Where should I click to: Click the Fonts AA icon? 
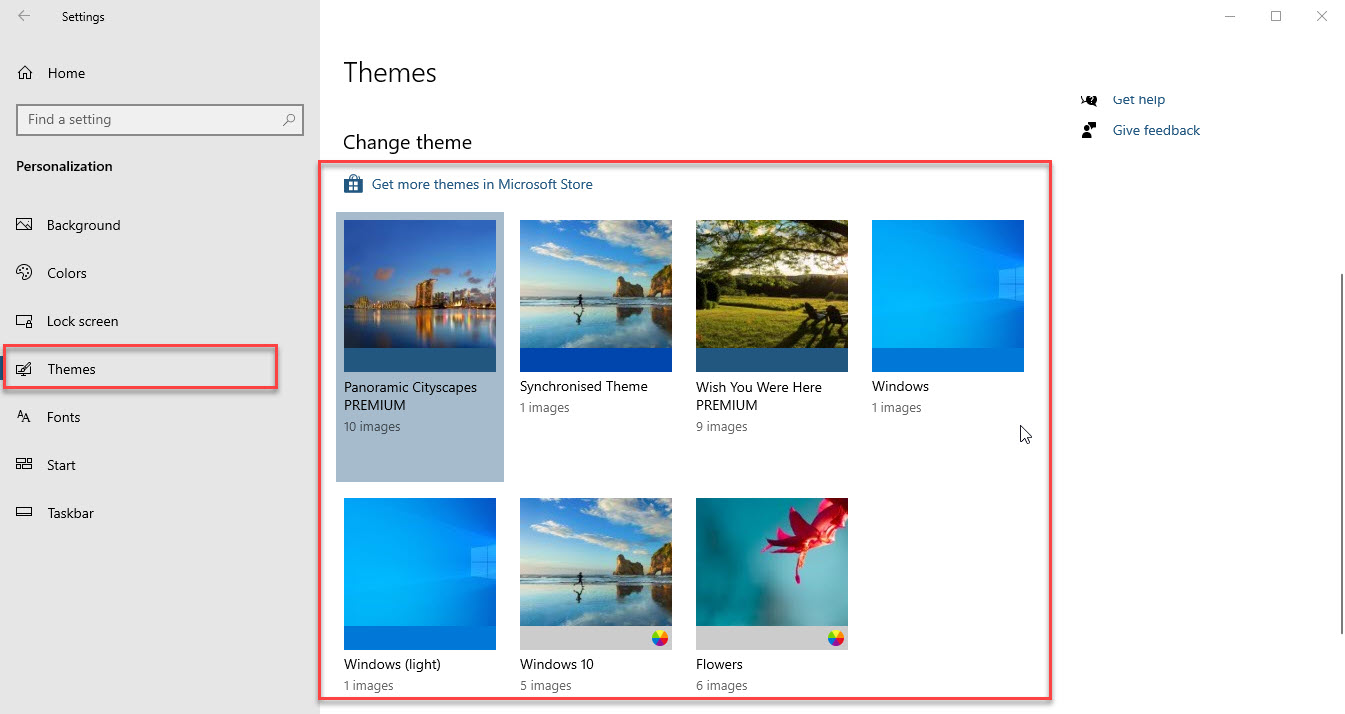coord(25,417)
